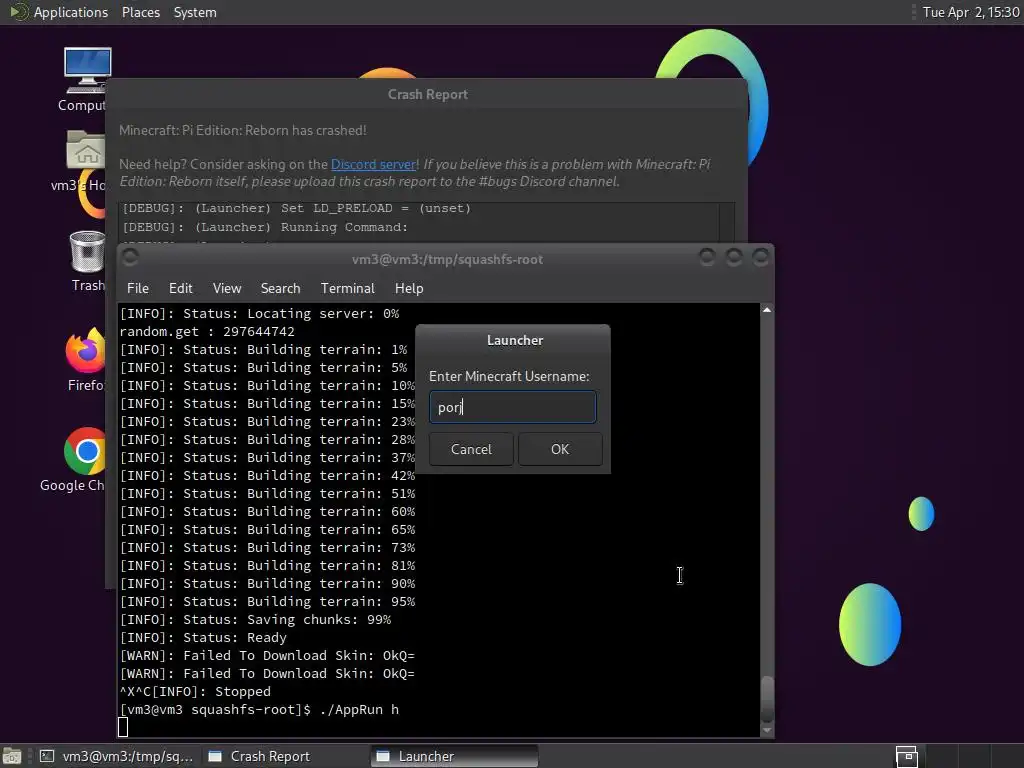1024x768 pixels.
Task: Click the Launcher dialog title
Action: 515,340
